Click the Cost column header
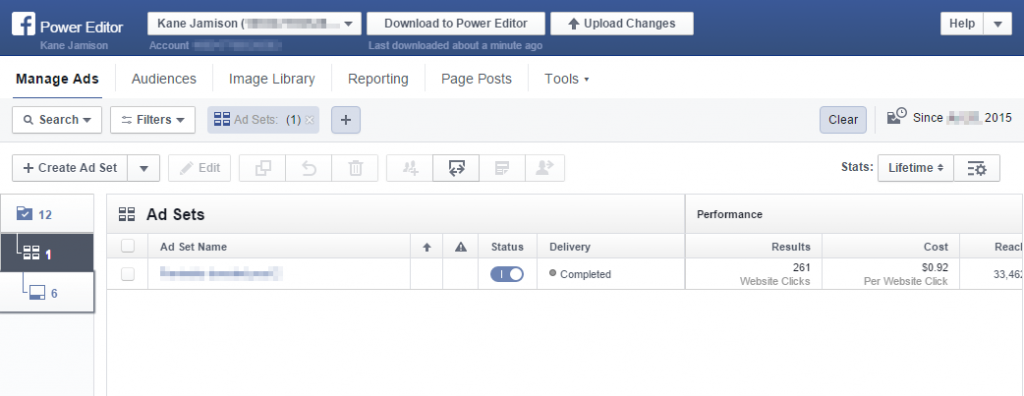This screenshot has height=396, width=1024. pyautogui.click(x=936, y=247)
